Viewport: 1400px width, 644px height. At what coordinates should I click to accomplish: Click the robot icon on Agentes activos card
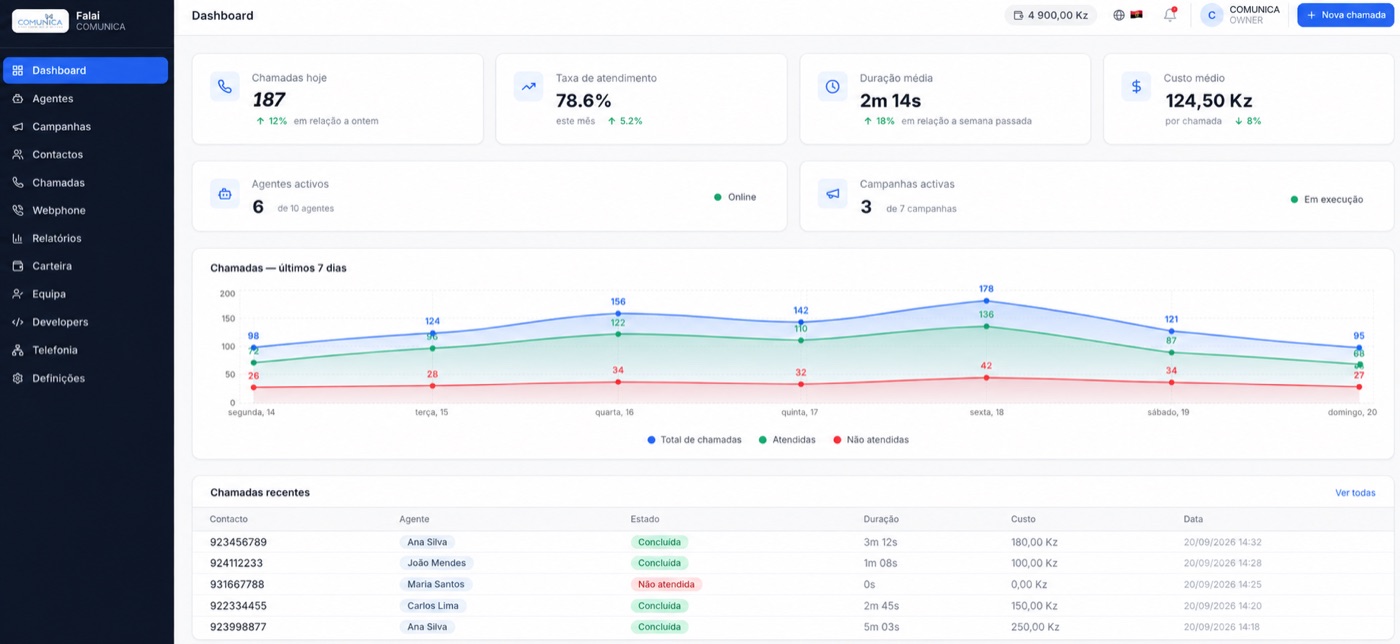pos(225,194)
